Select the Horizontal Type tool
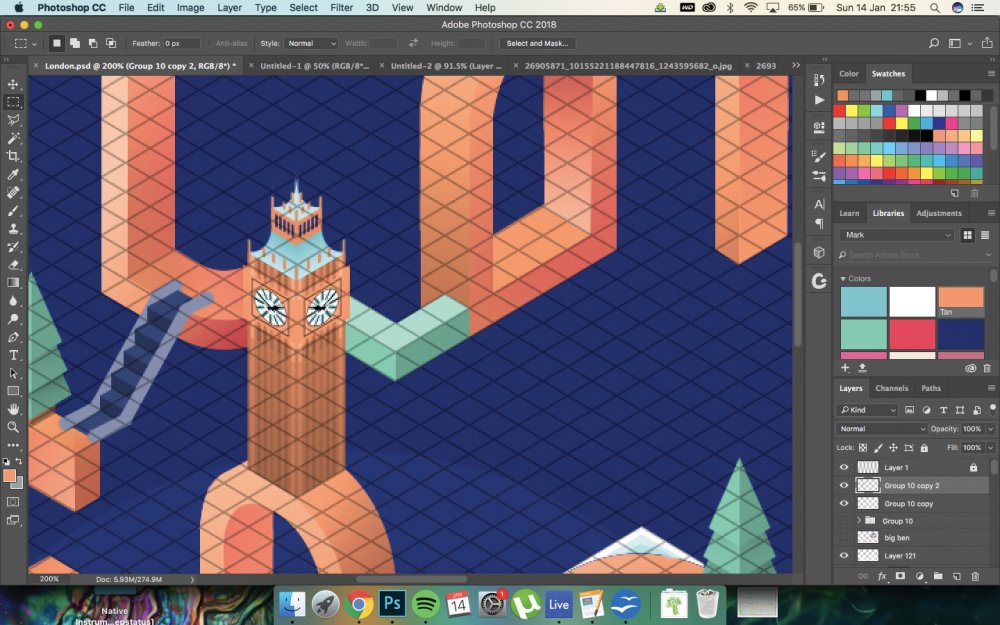Screen dimensions: 1000x625 (x=13, y=355)
